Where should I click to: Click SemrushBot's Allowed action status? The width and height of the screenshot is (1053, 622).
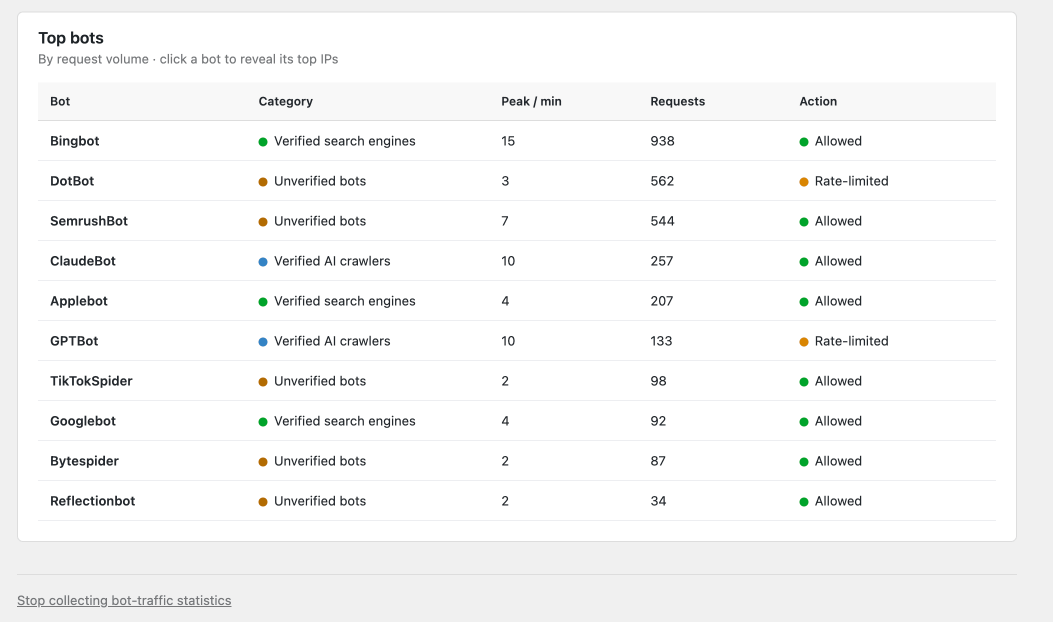click(x=831, y=221)
